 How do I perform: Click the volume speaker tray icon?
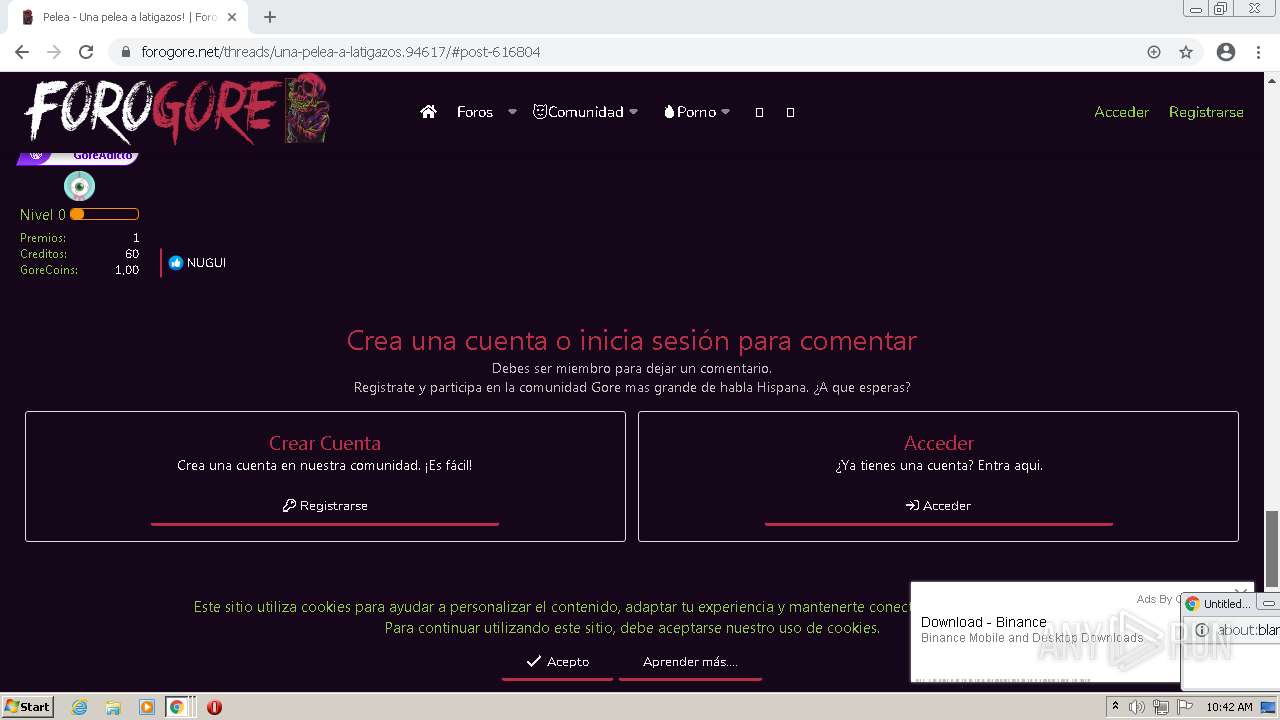(1137, 707)
